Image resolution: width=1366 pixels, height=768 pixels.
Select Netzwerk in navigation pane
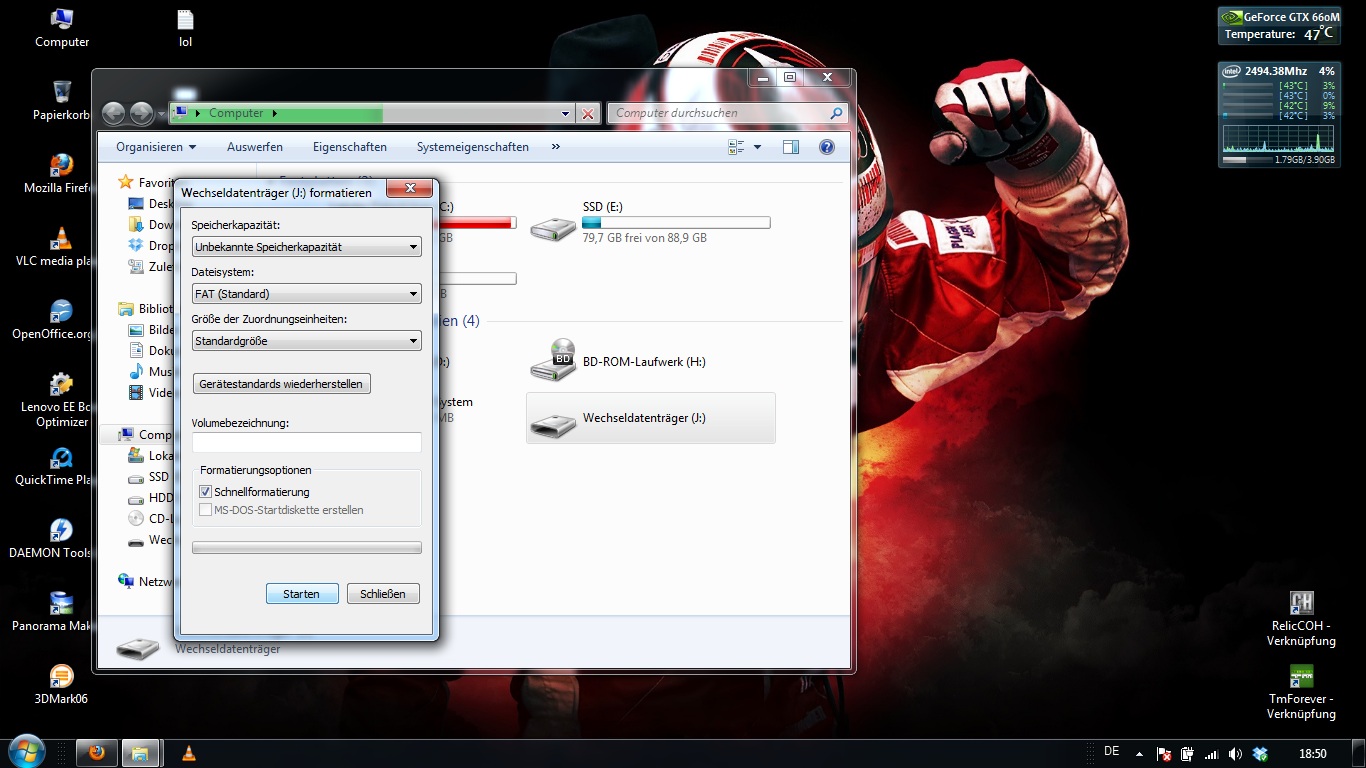tap(147, 581)
